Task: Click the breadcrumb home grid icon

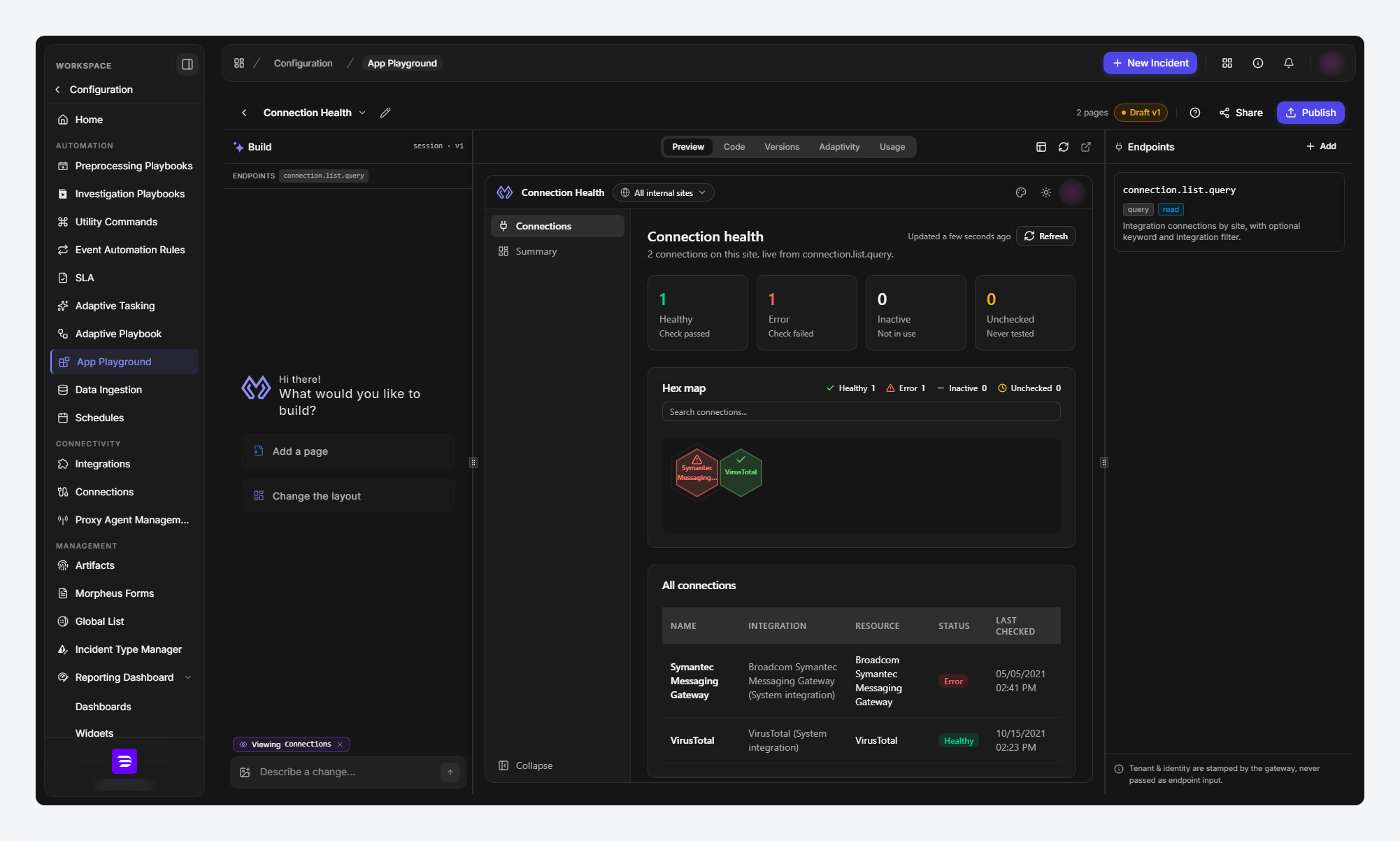Action: click(x=239, y=63)
